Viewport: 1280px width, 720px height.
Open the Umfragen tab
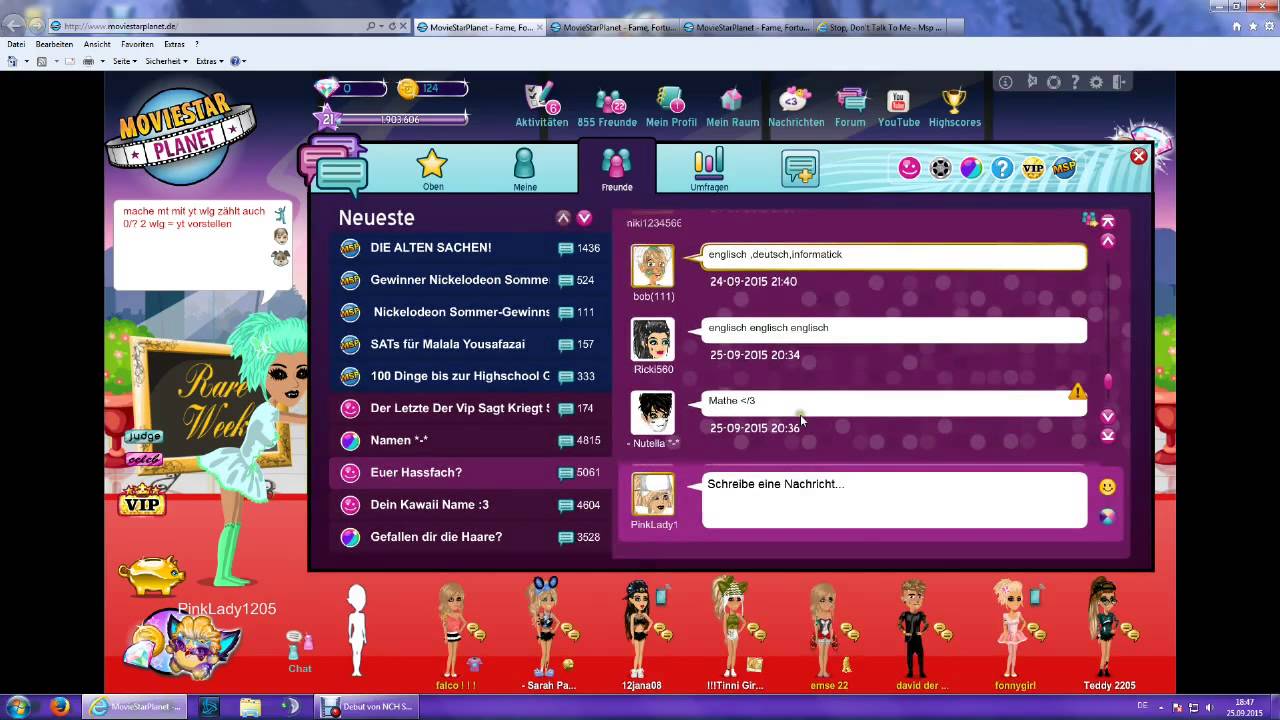709,169
